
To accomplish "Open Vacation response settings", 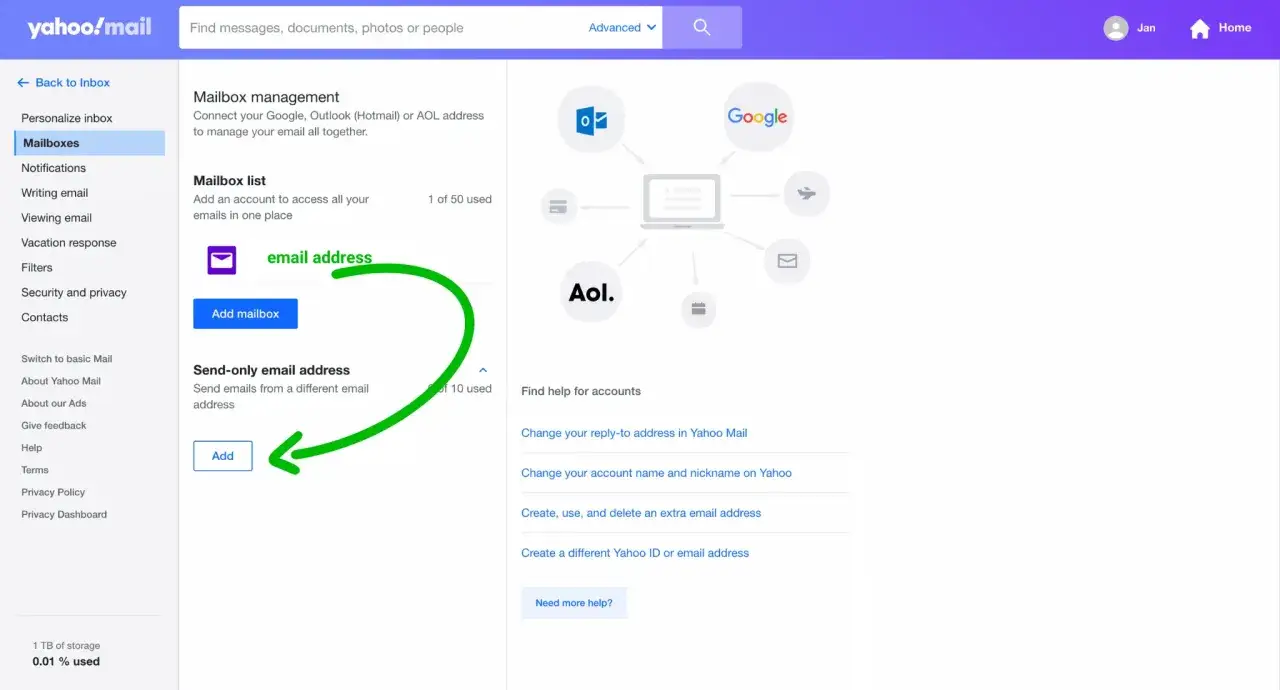I will tap(69, 243).
